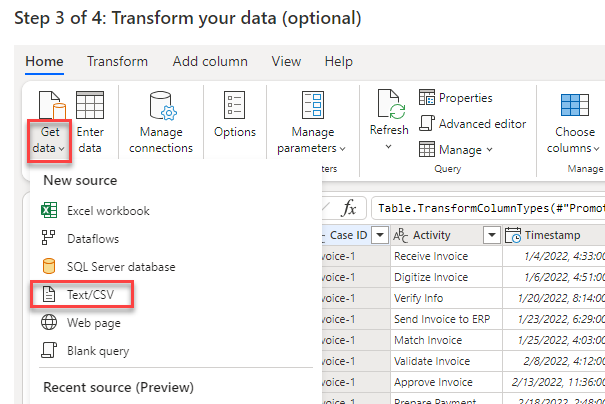The width and height of the screenshot is (605, 404).
Task: Click the 2/13/2022 timestamp cell
Action: click(554, 382)
